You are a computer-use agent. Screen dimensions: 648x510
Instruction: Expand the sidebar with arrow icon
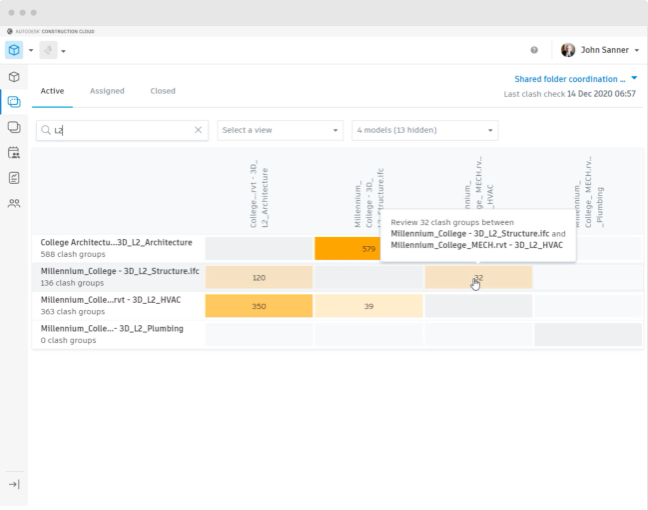pyautogui.click(x=14, y=484)
